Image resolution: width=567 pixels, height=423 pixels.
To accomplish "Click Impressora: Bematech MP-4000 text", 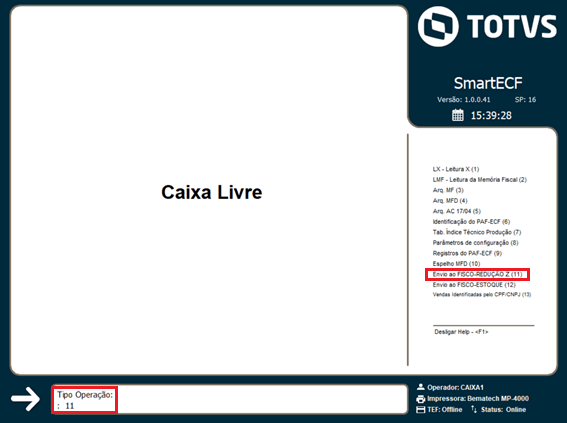I will (478, 398).
